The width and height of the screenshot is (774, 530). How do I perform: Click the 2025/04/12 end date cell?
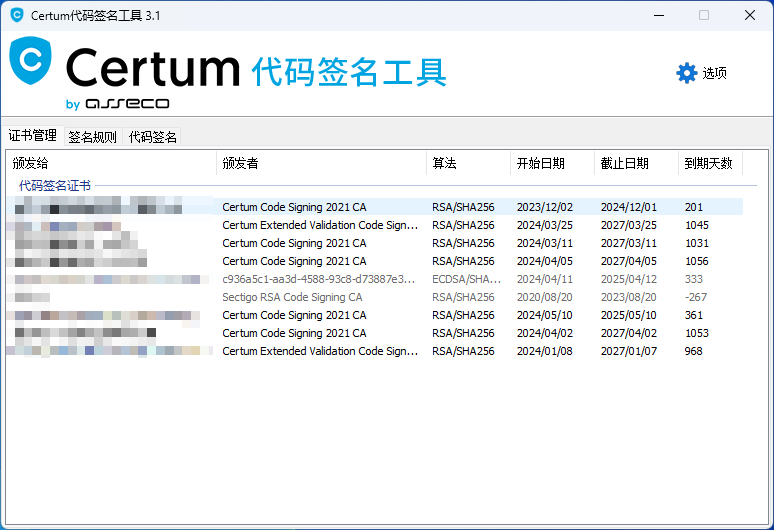pyautogui.click(x=629, y=279)
